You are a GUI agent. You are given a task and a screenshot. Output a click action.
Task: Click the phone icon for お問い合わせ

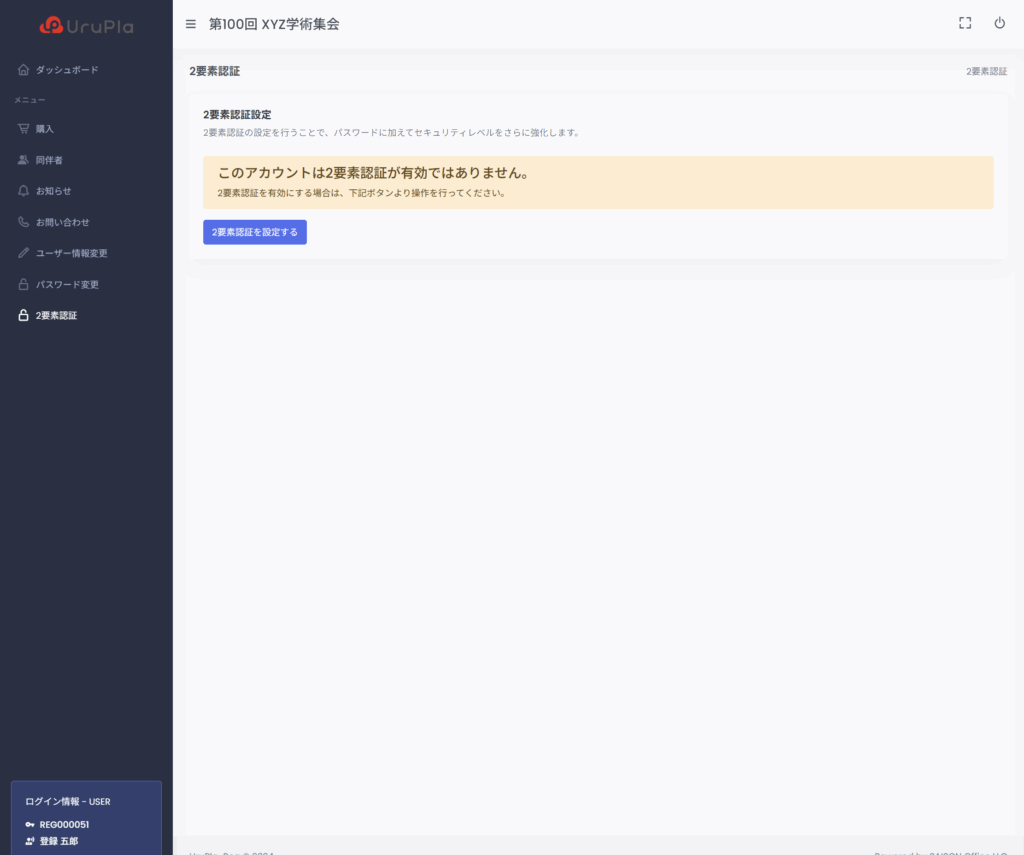pyautogui.click(x=24, y=222)
